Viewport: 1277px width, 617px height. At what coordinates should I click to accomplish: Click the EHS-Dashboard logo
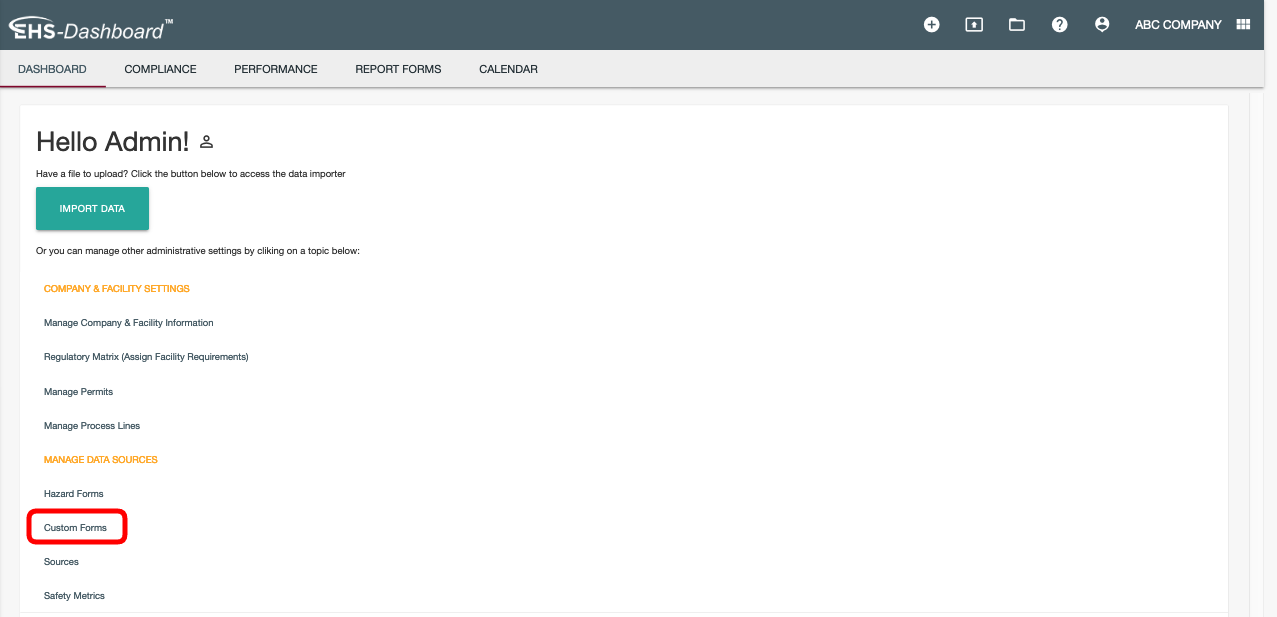click(x=90, y=27)
